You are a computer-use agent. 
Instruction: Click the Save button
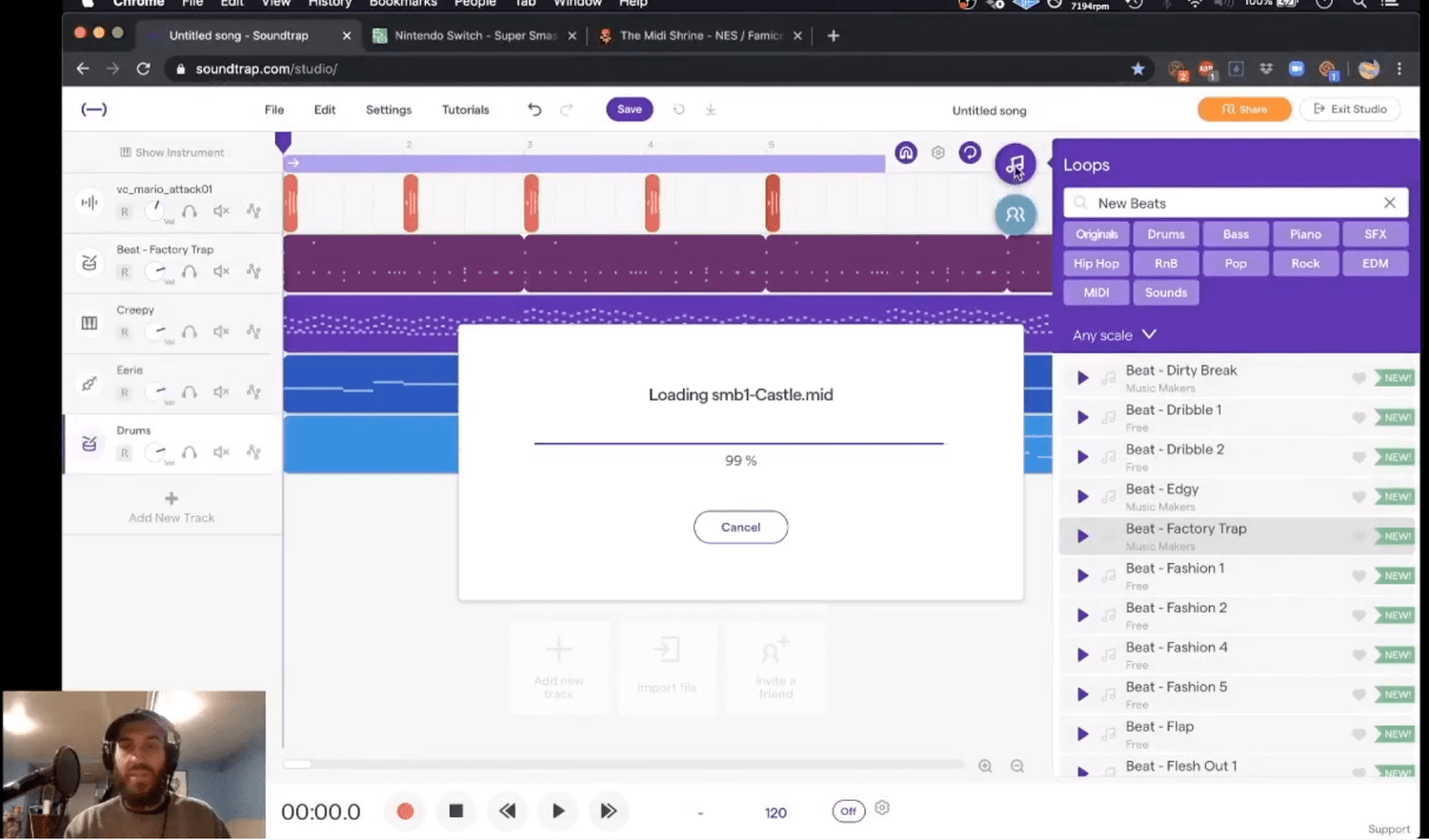[x=629, y=109]
